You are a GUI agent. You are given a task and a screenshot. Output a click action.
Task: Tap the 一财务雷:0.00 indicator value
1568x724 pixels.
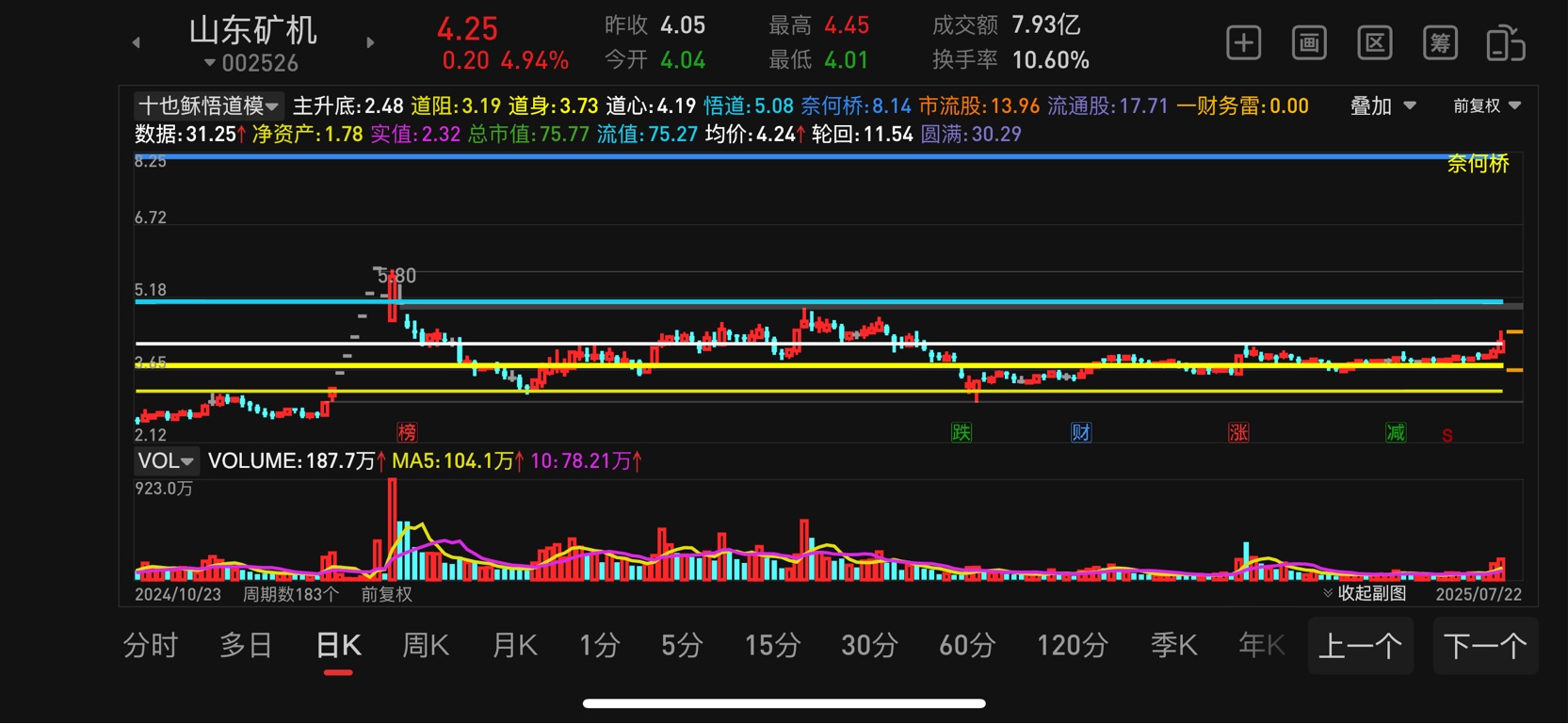(1242, 106)
